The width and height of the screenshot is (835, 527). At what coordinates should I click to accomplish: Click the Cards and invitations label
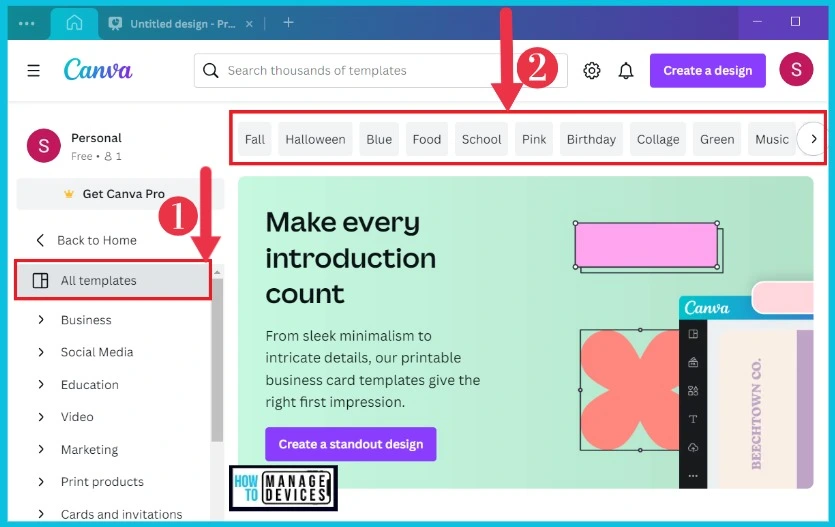pos(121,514)
